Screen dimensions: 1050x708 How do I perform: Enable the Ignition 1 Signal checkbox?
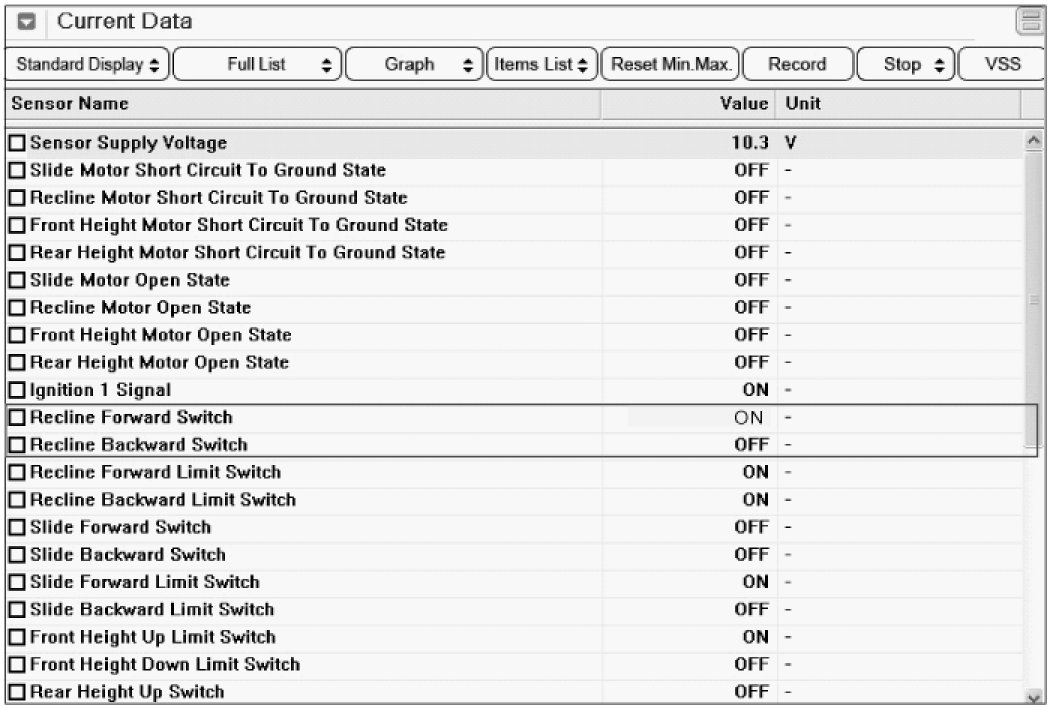[x=17, y=390]
